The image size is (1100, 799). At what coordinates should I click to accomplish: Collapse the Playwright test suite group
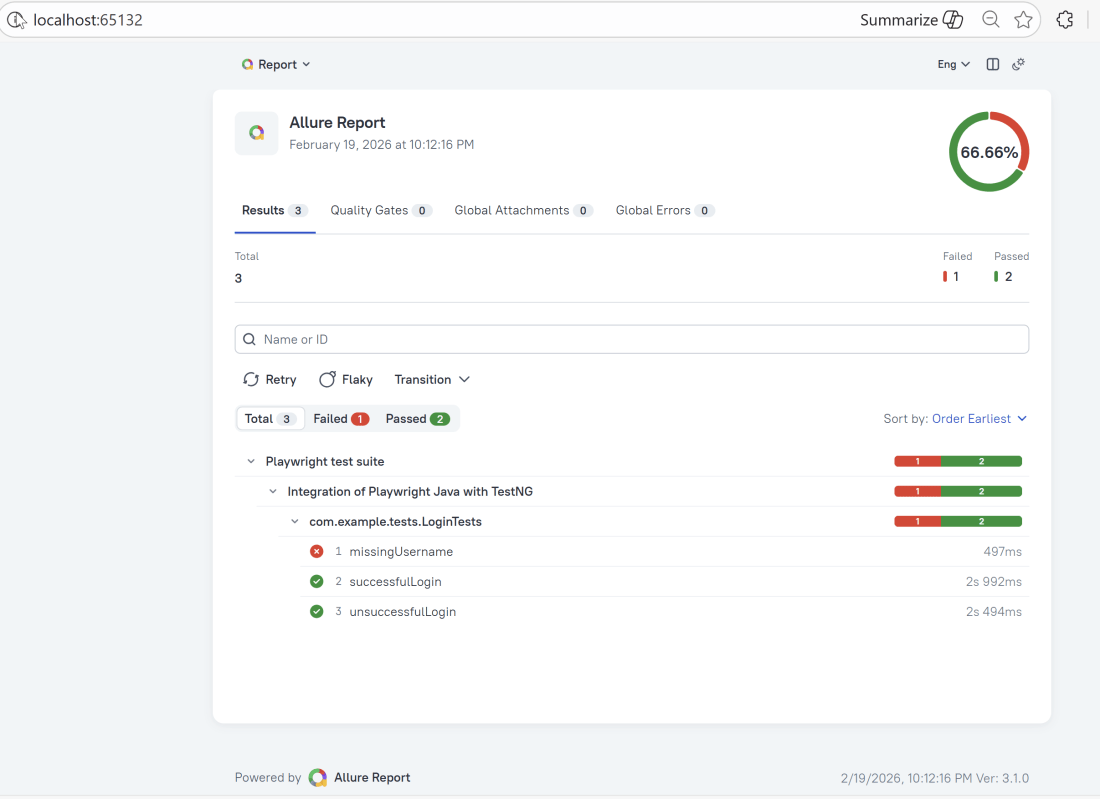251,462
